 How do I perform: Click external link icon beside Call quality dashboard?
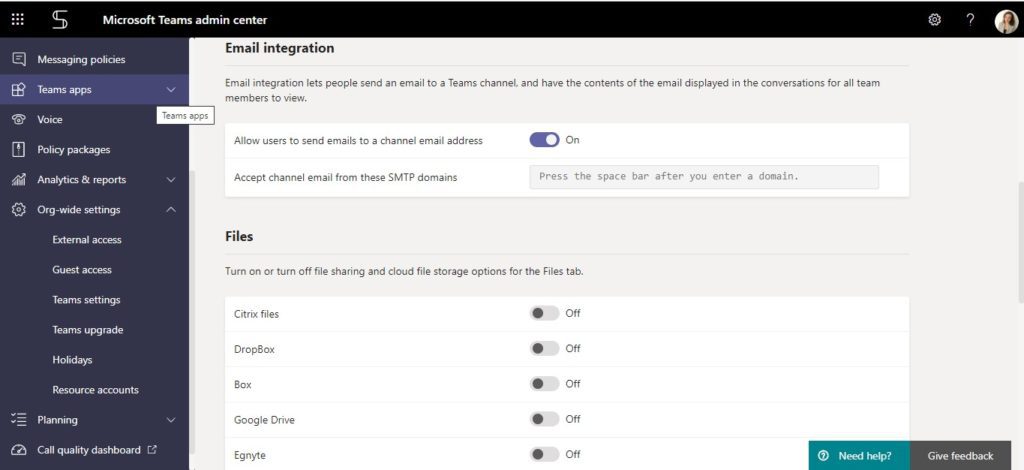[152, 449]
